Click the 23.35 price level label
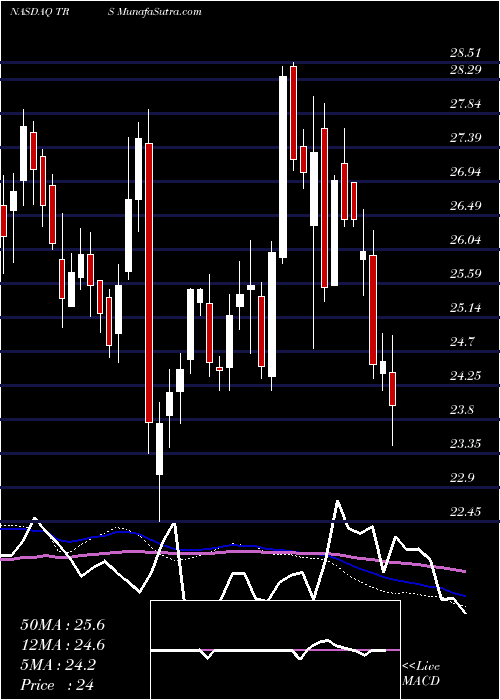The height and width of the screenshot is (700, 500). click(465, 444)
